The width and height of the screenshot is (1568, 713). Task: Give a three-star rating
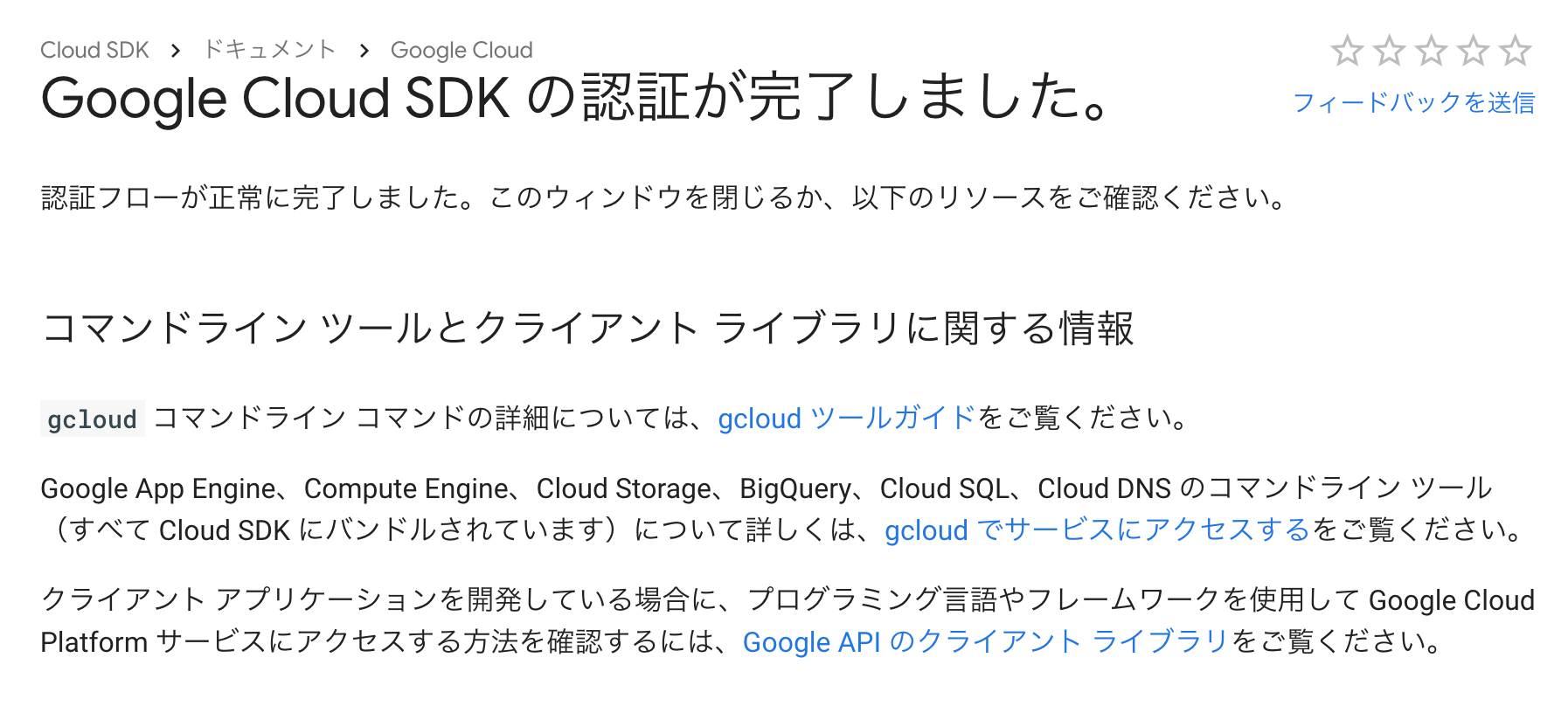(x=1431, y=51)
